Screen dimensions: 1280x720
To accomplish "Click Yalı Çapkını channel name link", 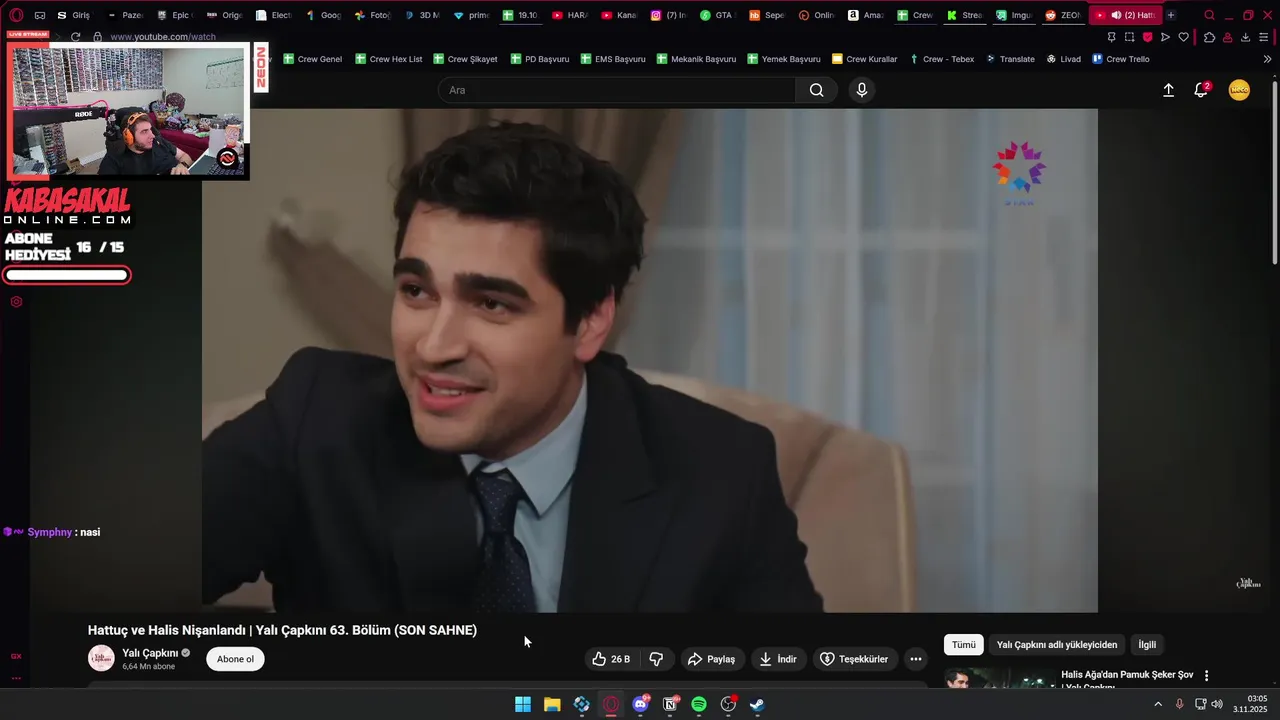I will (x=150, y=653).
